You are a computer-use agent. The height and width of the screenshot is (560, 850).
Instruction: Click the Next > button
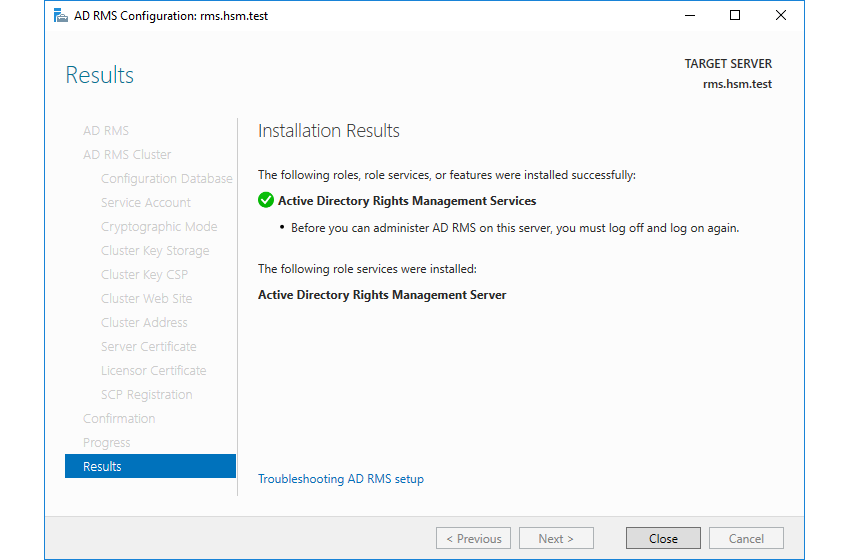tap(556, 538)
